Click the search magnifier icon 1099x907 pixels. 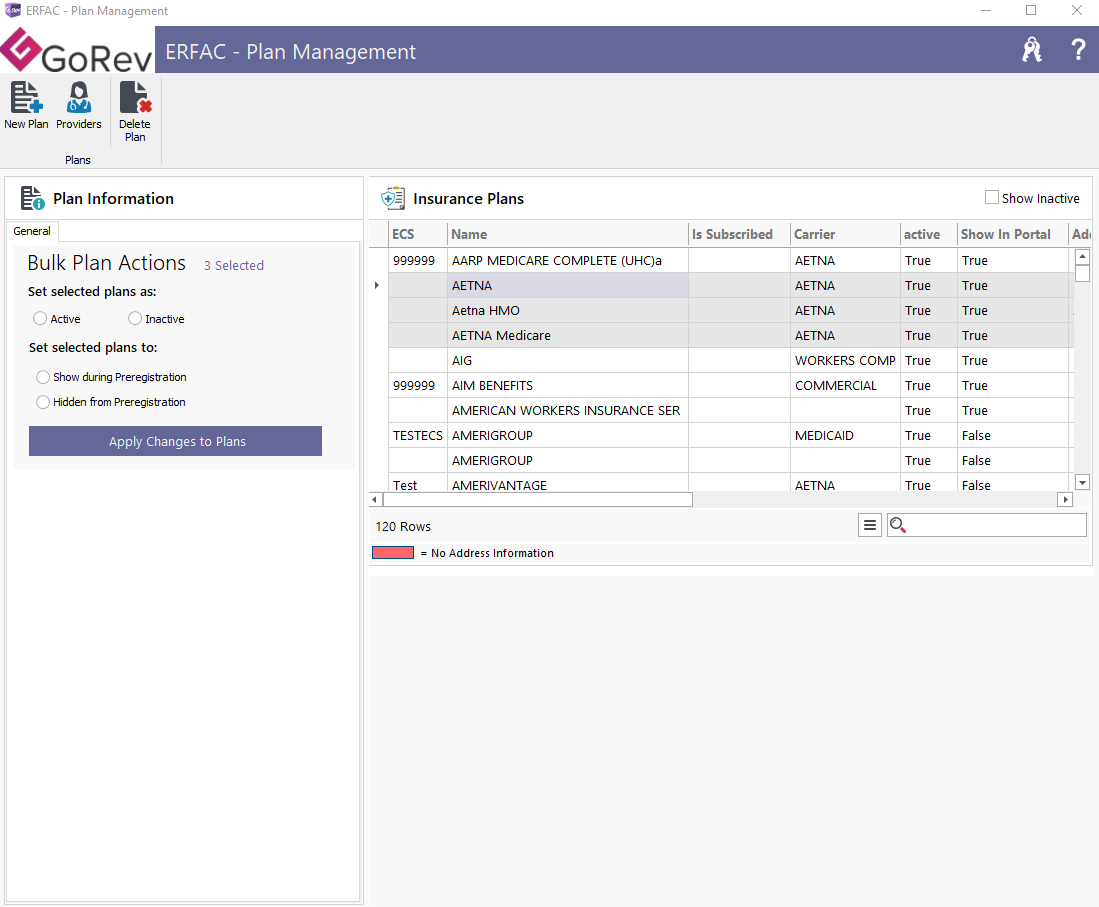pos(898,525)
